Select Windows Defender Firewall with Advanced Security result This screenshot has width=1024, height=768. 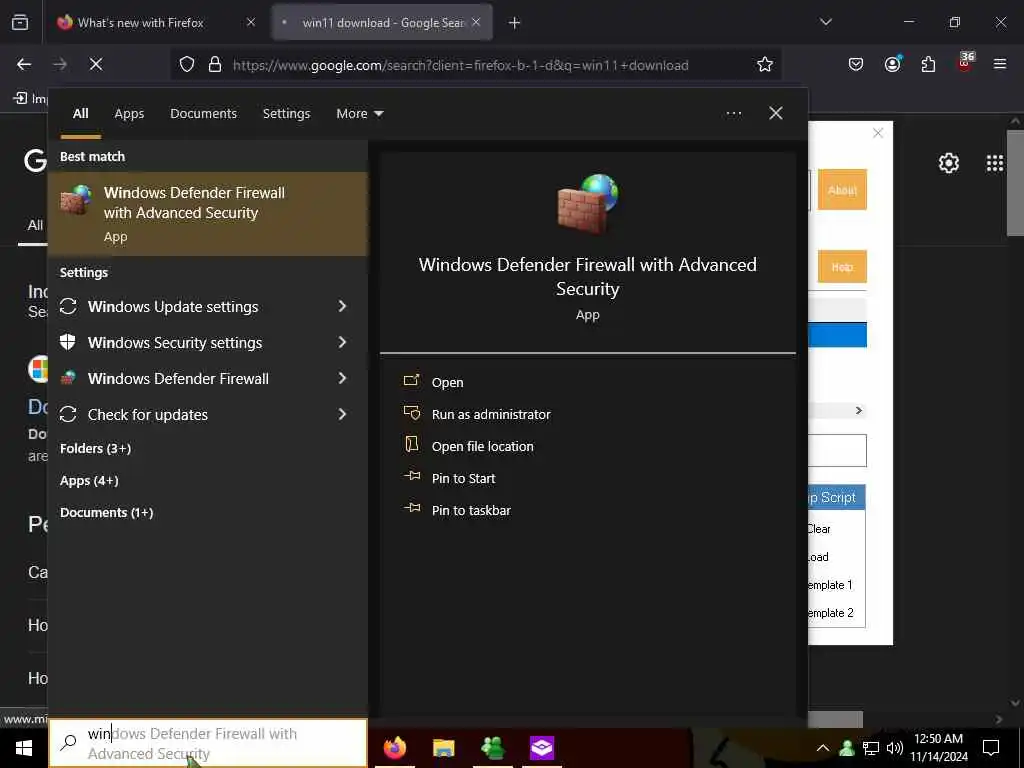[208, 214]
